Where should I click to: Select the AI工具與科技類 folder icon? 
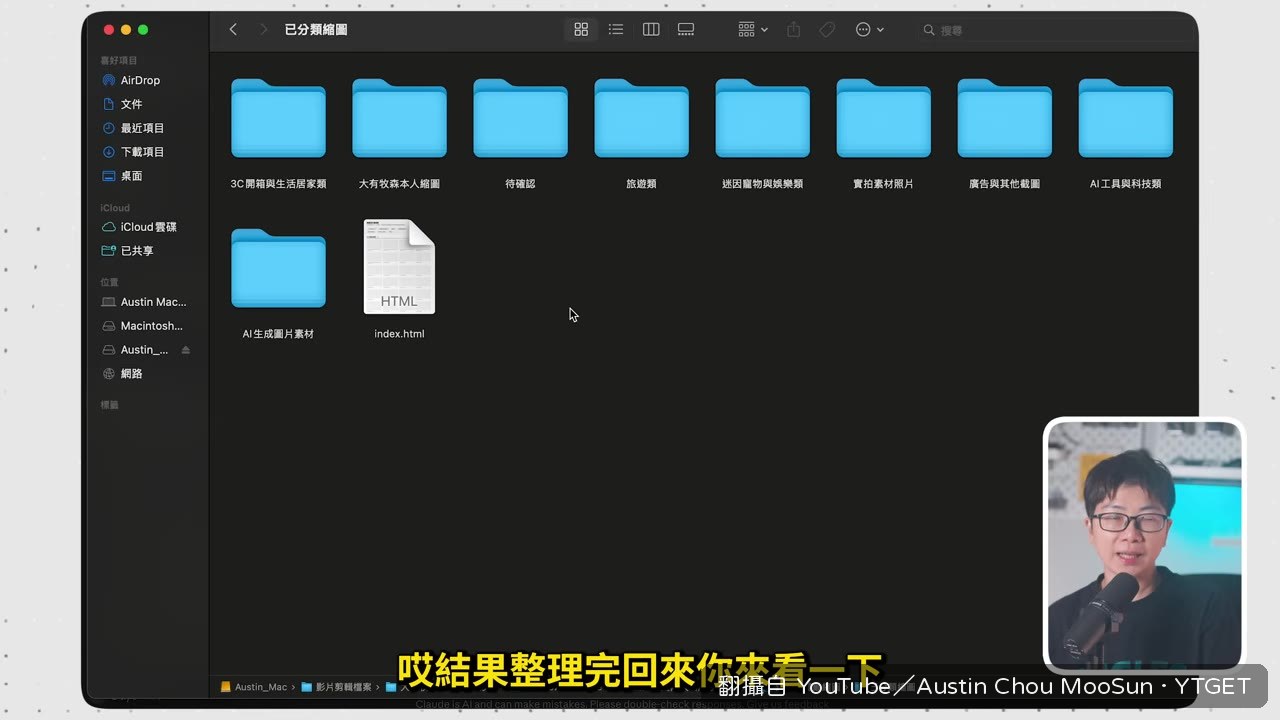point(1125,118)
